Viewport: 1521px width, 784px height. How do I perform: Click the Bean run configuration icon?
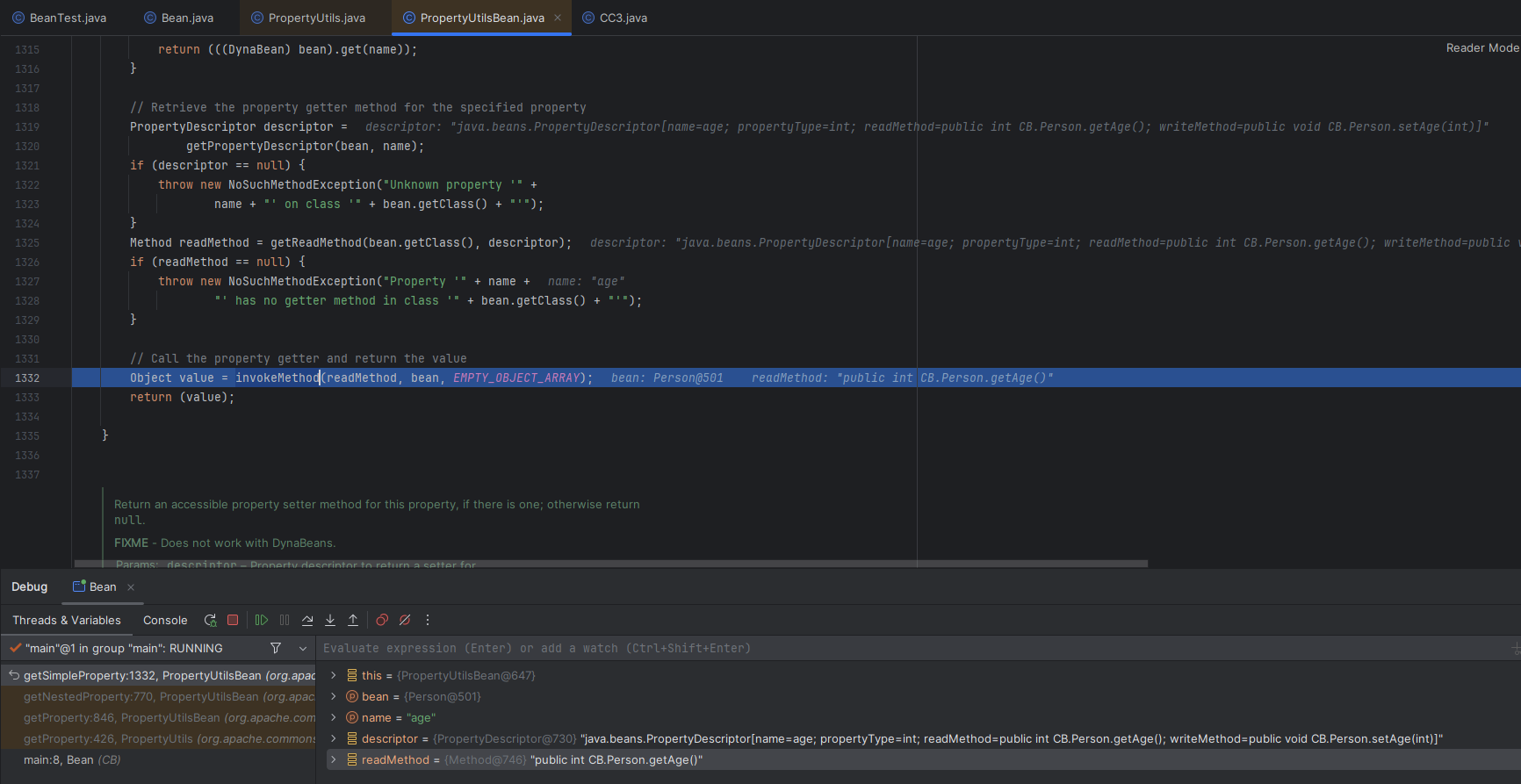(79, 586)
